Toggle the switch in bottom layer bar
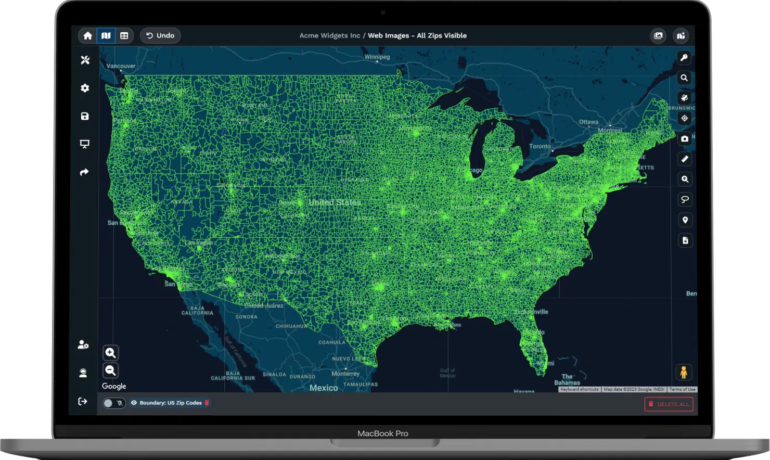The image size is (770, 460). click(109, 403)
